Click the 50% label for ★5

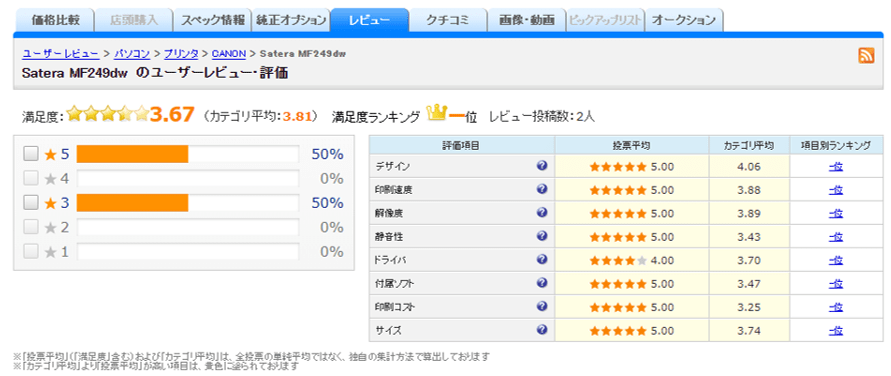327,154
